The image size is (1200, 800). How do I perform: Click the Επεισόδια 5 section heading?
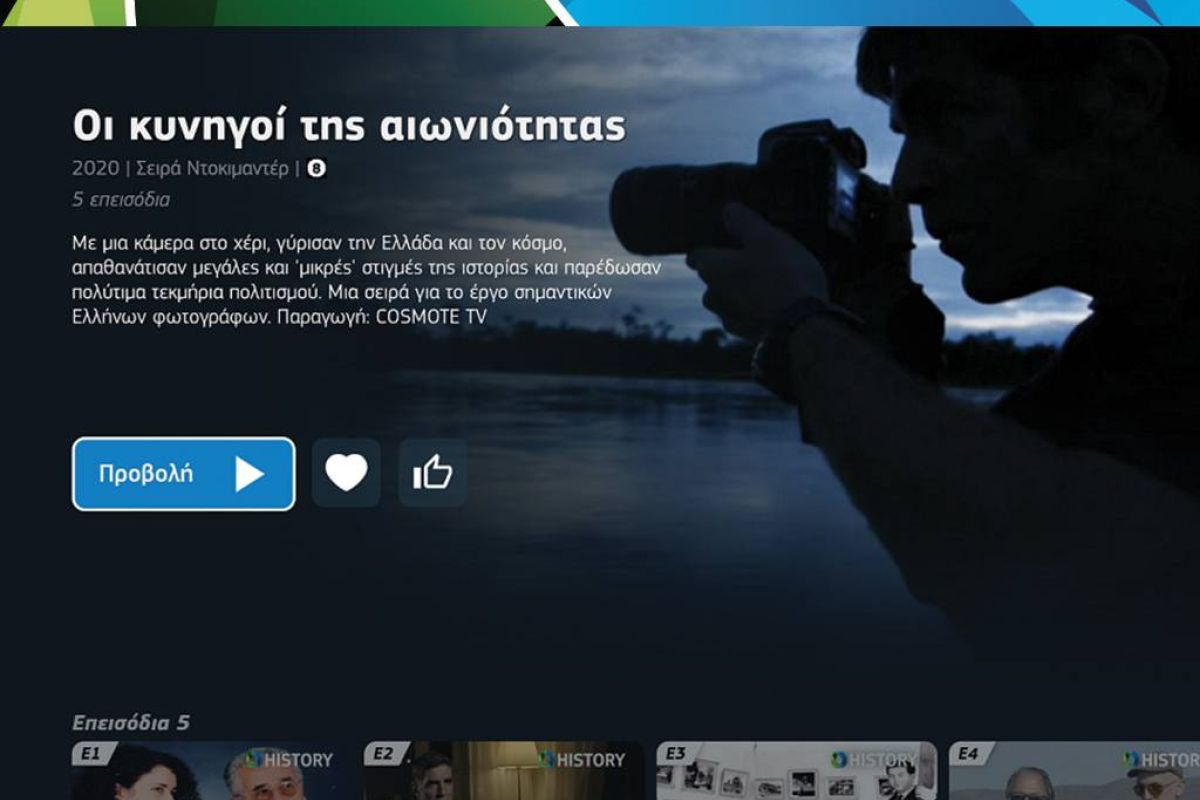[x=130, y=723]
